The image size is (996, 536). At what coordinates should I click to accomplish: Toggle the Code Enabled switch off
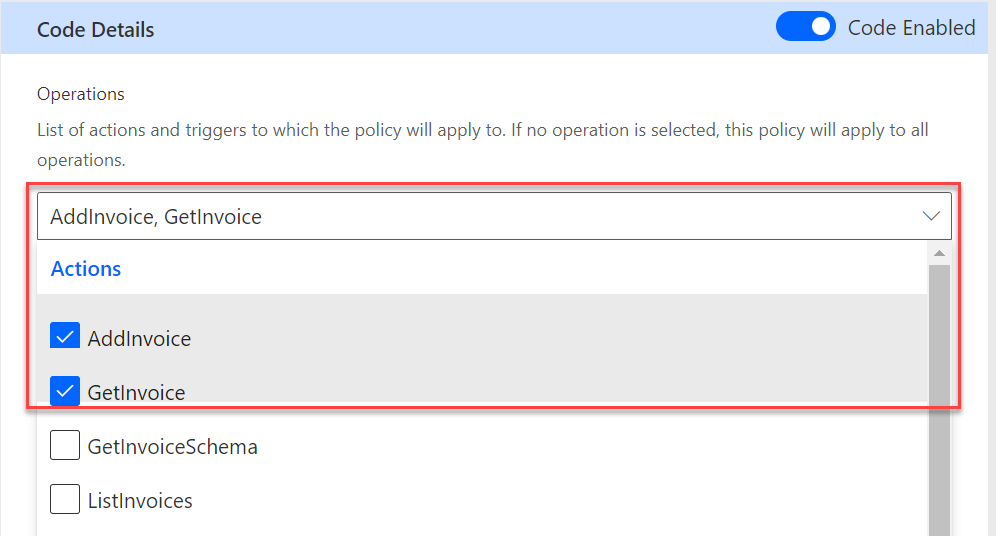point(805,28)
